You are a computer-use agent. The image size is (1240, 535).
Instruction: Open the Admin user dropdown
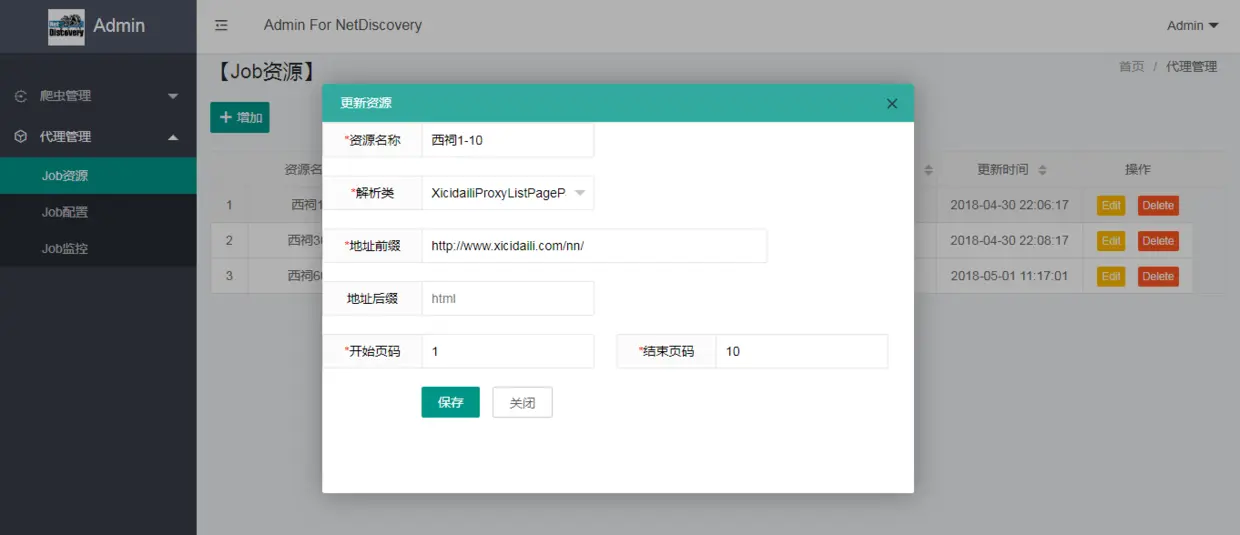pyautogui.click(x=1193, y=26)
